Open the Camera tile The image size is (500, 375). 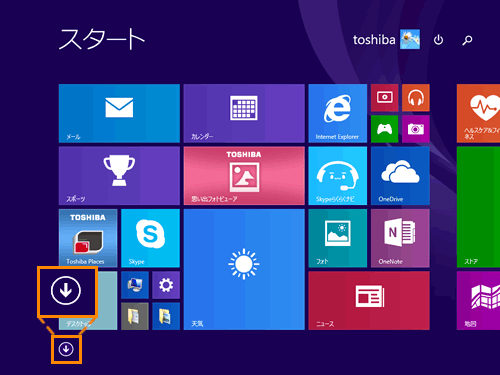(416, 129)
